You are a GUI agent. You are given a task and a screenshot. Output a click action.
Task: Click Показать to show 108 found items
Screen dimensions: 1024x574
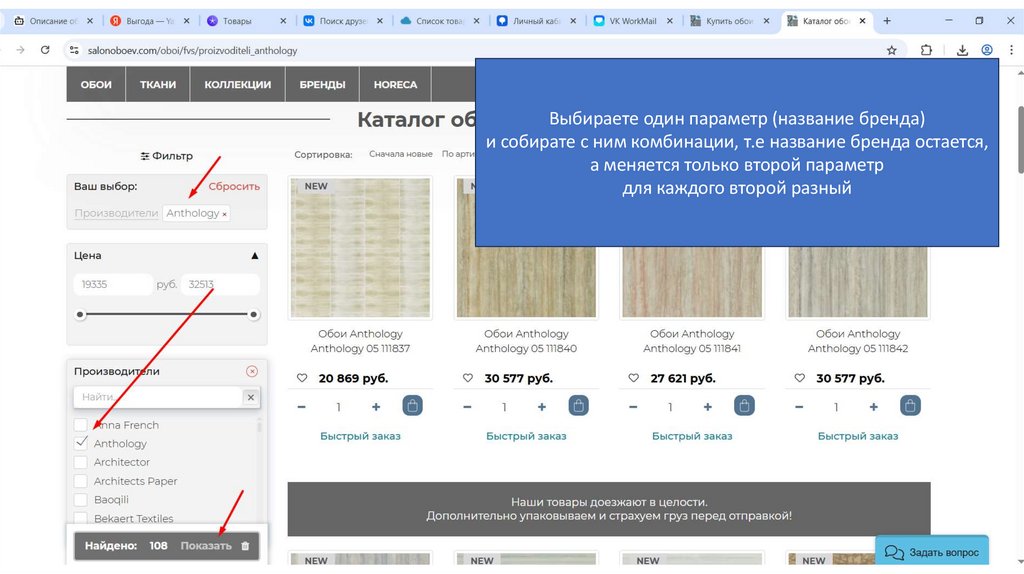click(x=206, y=546)
